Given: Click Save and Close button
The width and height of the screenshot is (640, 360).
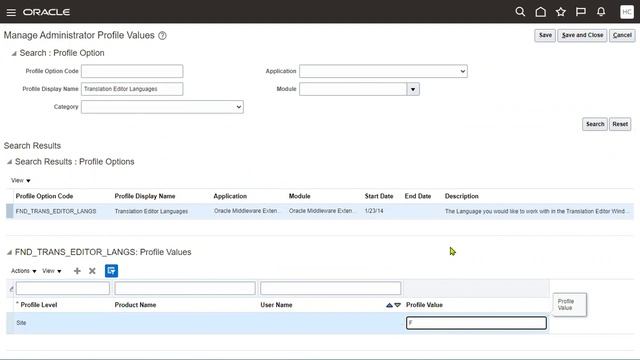Looking at the screenshot, I should [x=582, y=35].
